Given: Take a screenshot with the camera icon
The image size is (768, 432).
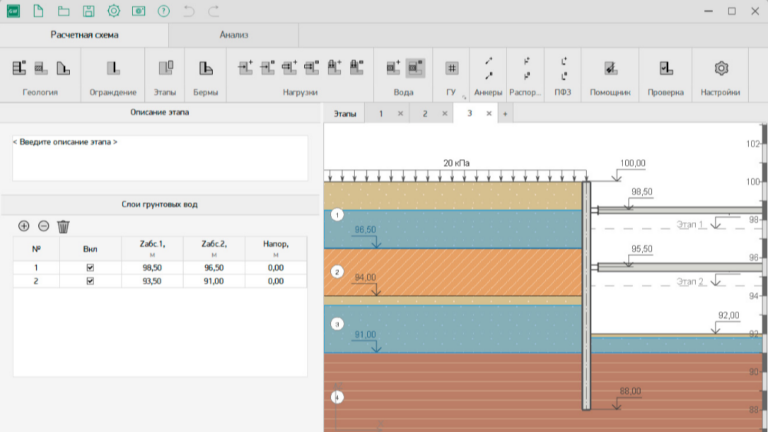Looking at the screenshot, I should click(x=139, y=11).
